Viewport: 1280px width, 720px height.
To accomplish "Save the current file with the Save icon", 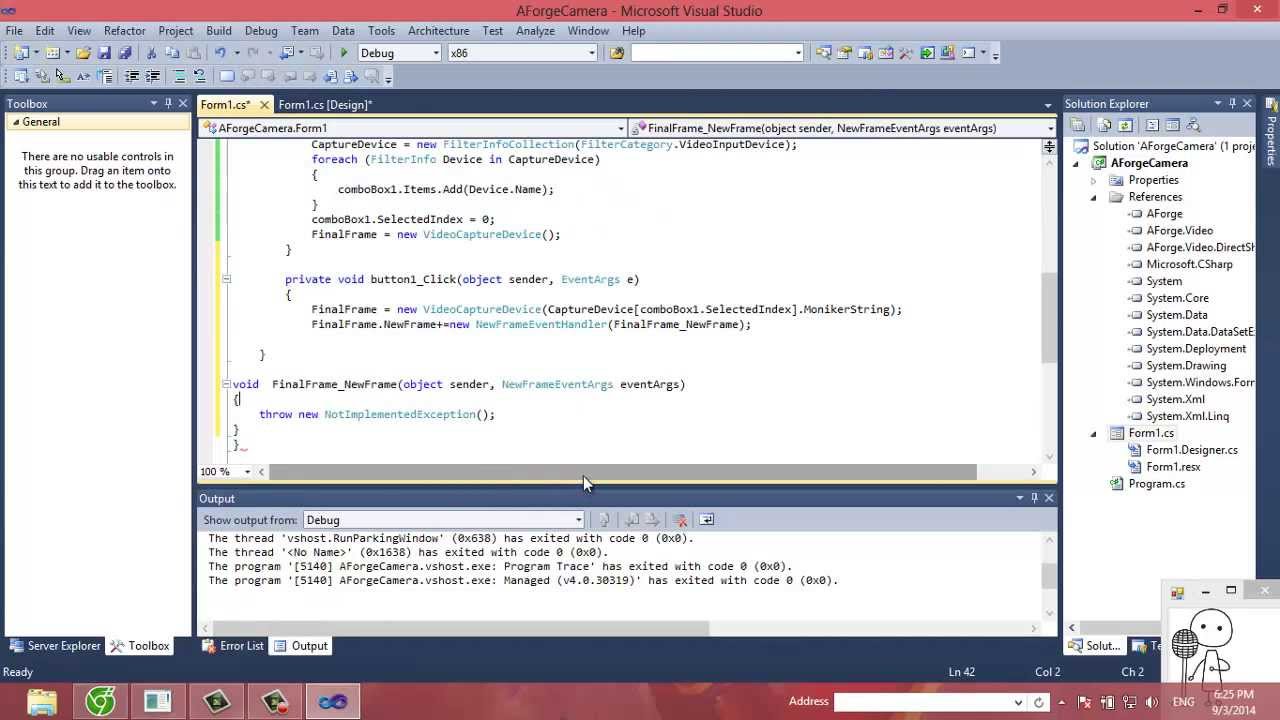I will click(104, 53).
